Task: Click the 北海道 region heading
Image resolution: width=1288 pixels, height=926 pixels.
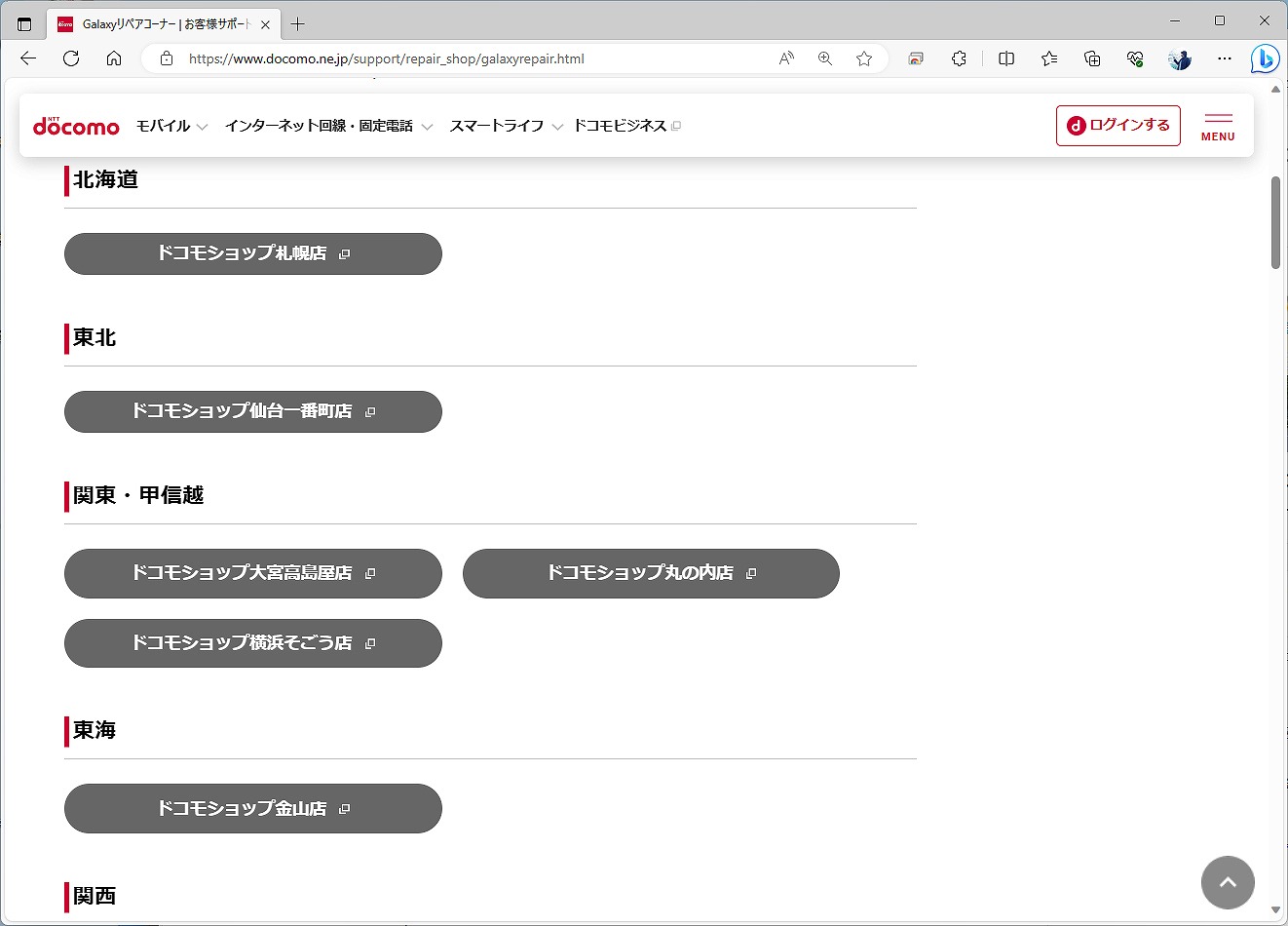Action: pyautogui.click(x=105, y=179)
